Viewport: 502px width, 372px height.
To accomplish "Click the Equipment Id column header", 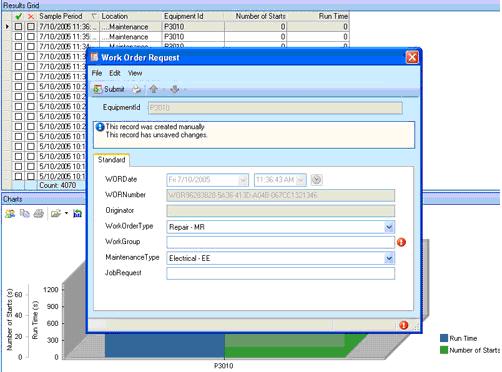I will 193,16.
